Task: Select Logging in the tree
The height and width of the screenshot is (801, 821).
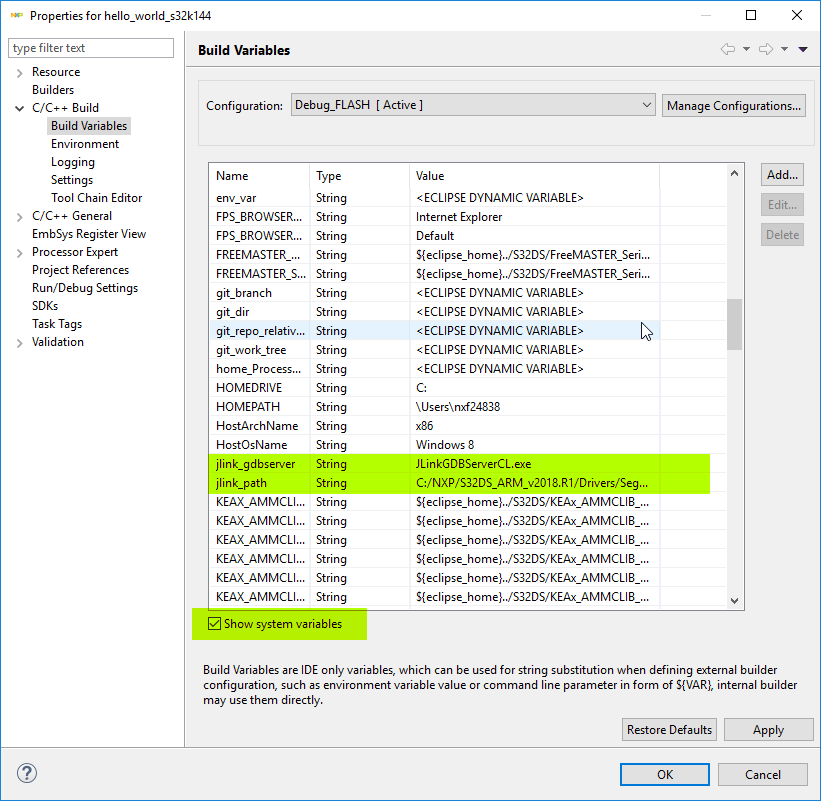Action: [73, 162]
